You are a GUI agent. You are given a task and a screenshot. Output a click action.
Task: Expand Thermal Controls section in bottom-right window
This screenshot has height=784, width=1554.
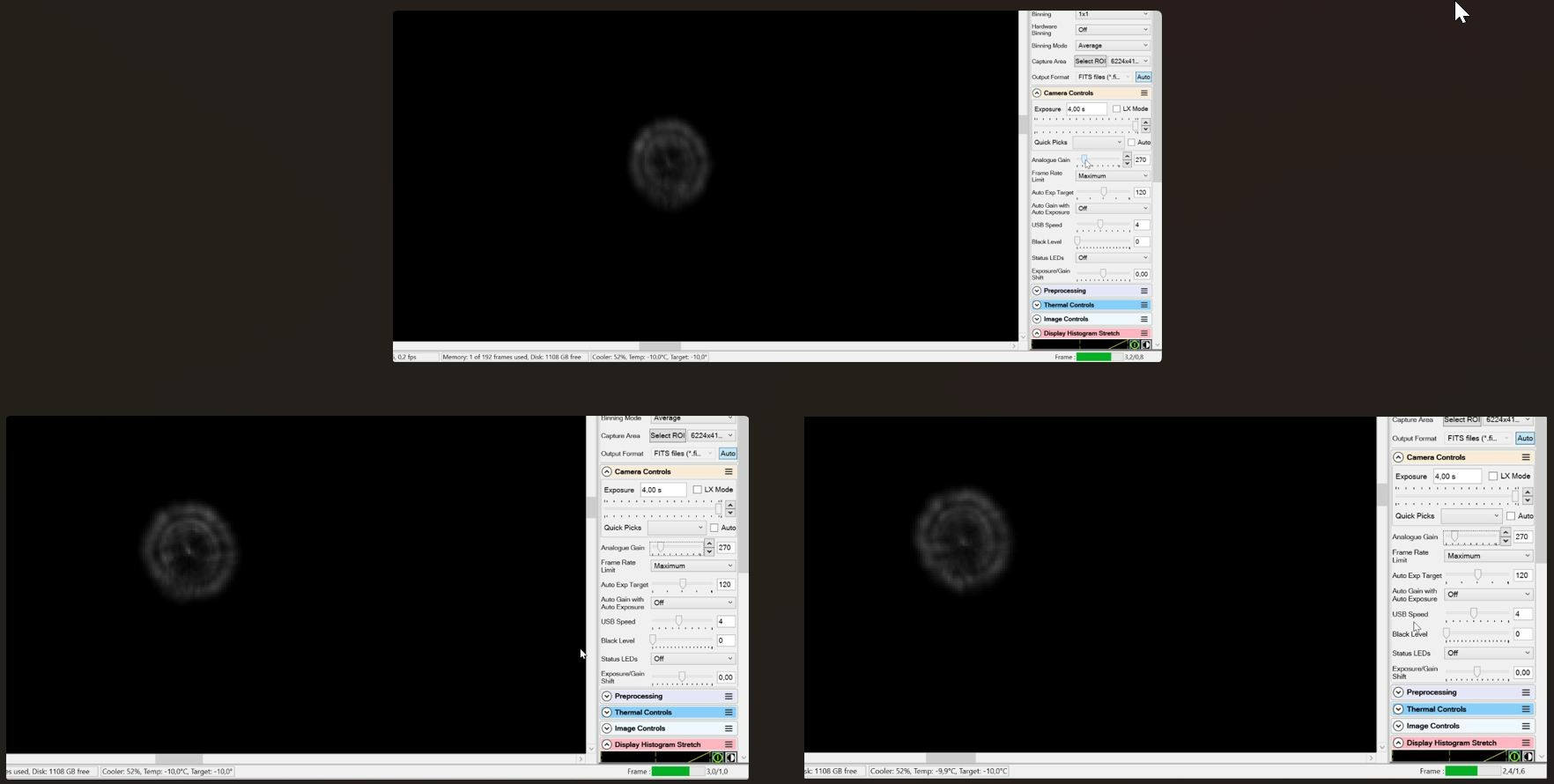click(1398, 709)
